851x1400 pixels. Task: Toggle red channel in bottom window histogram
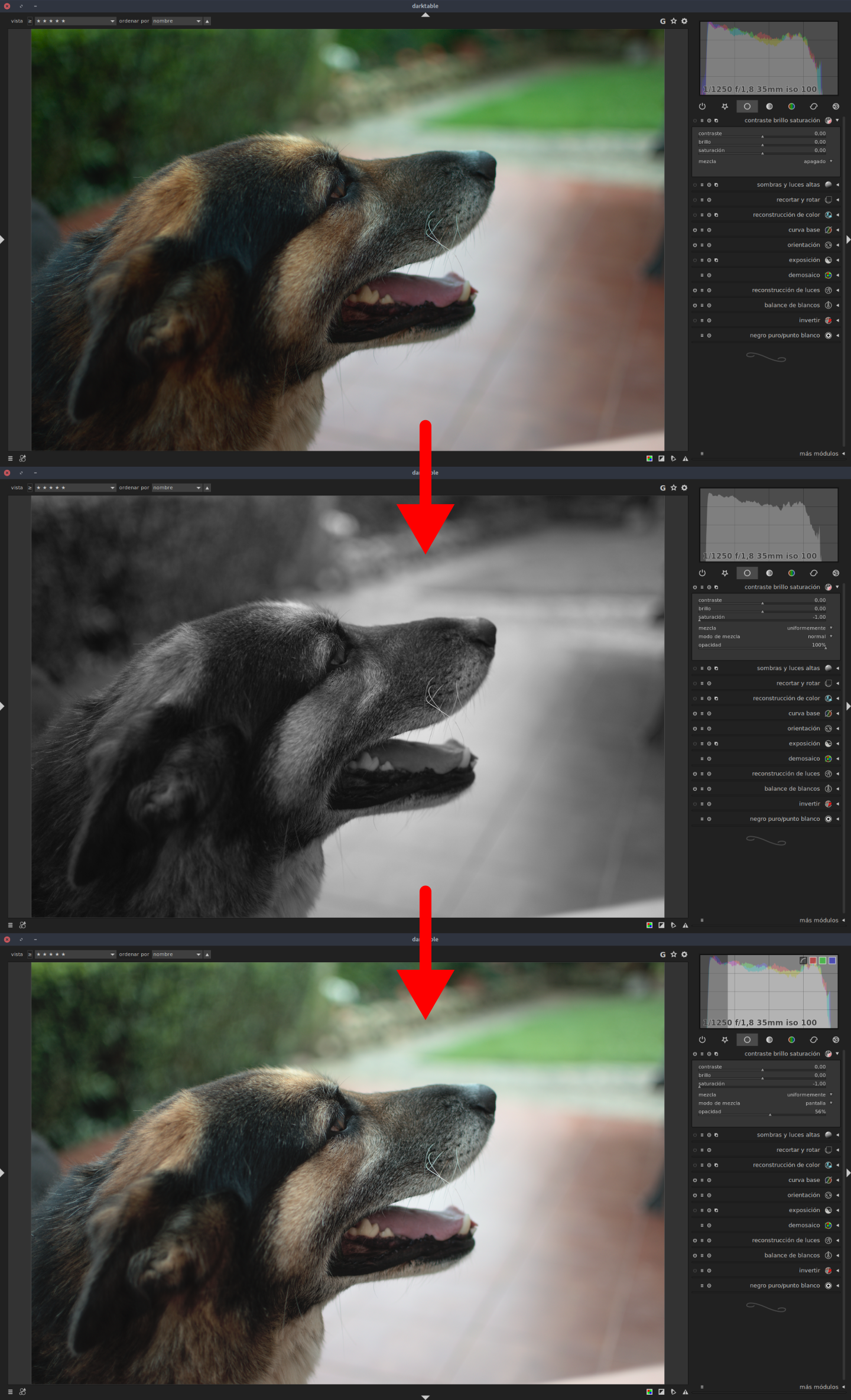click(x=813, y=961)
